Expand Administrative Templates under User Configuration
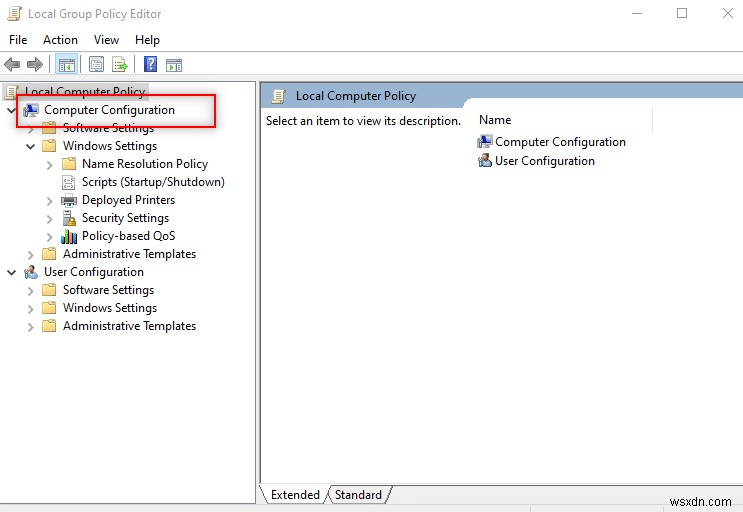 pos(30,327)
